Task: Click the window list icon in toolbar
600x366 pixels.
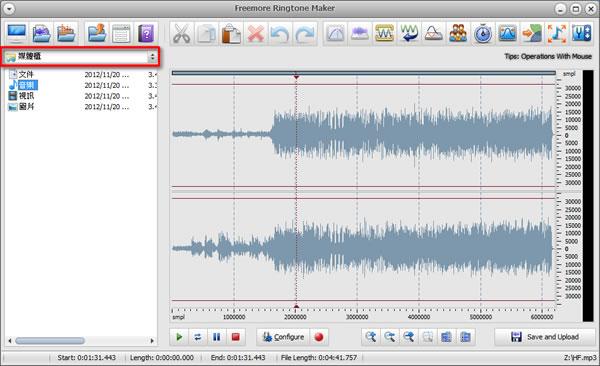Action: point(121,34)
